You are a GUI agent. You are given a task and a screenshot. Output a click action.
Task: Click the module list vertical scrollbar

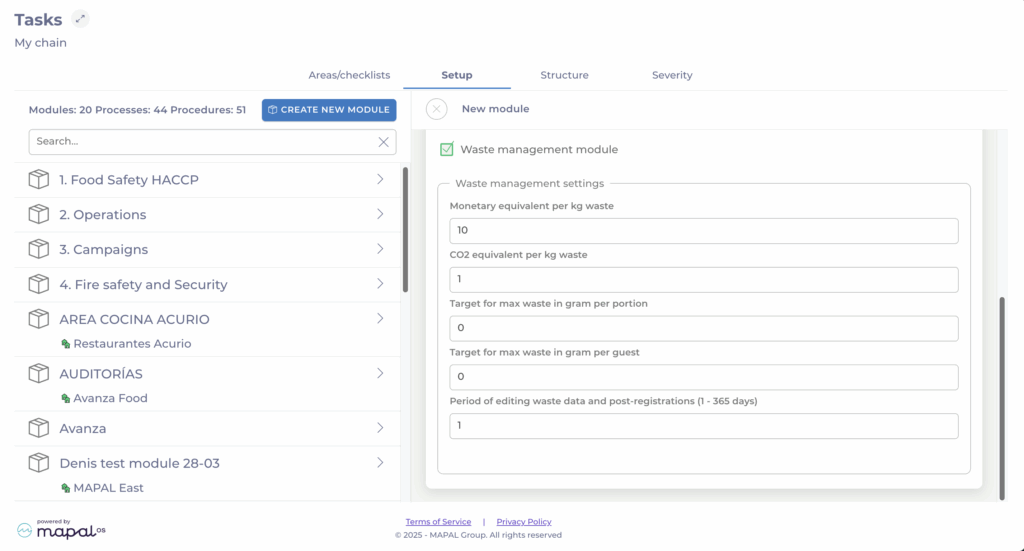pyautogui.click(x=405, y=230)
